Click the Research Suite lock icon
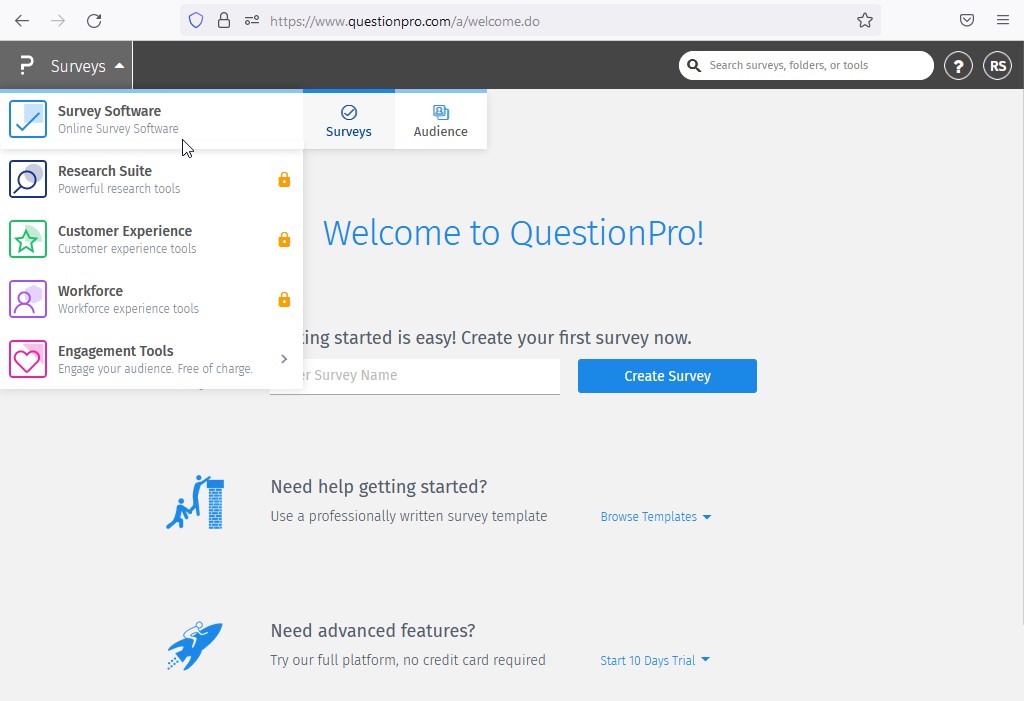Viewport: 1024px width, 701px height. (x=284, y=180)
